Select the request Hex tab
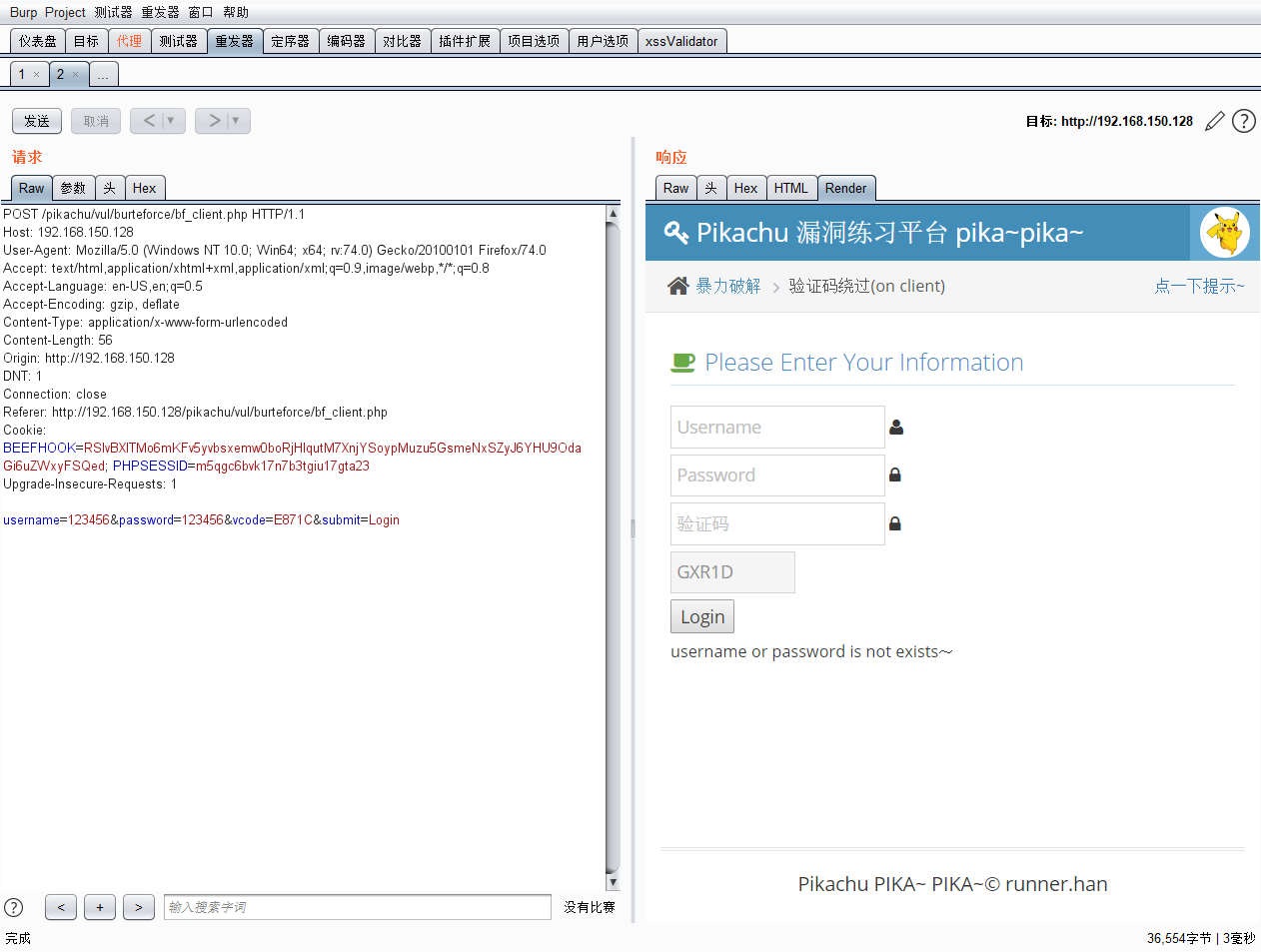Screen dimensions: 1261x952 144,188
